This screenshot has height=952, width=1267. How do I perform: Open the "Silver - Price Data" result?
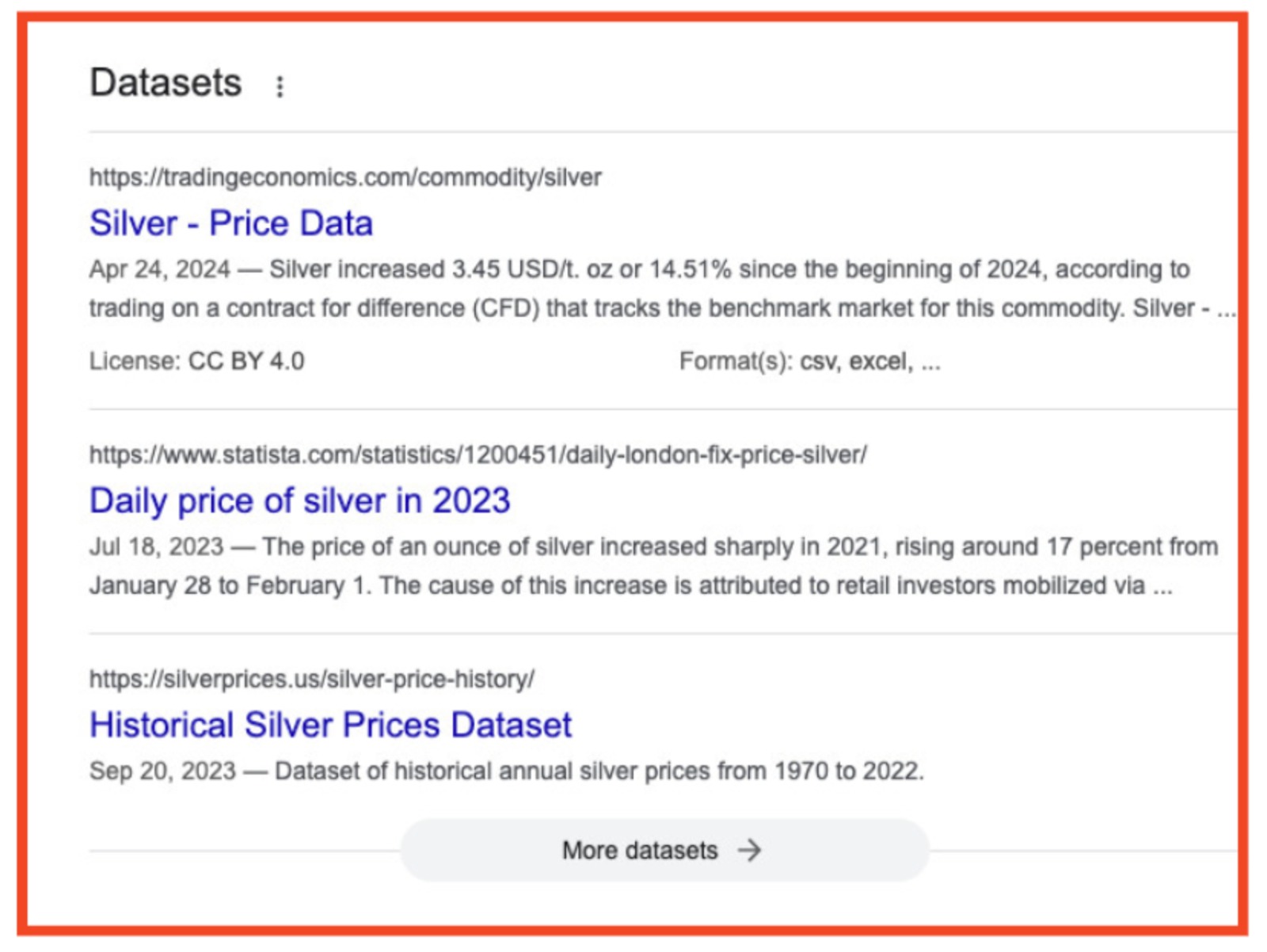pos(232,223)
